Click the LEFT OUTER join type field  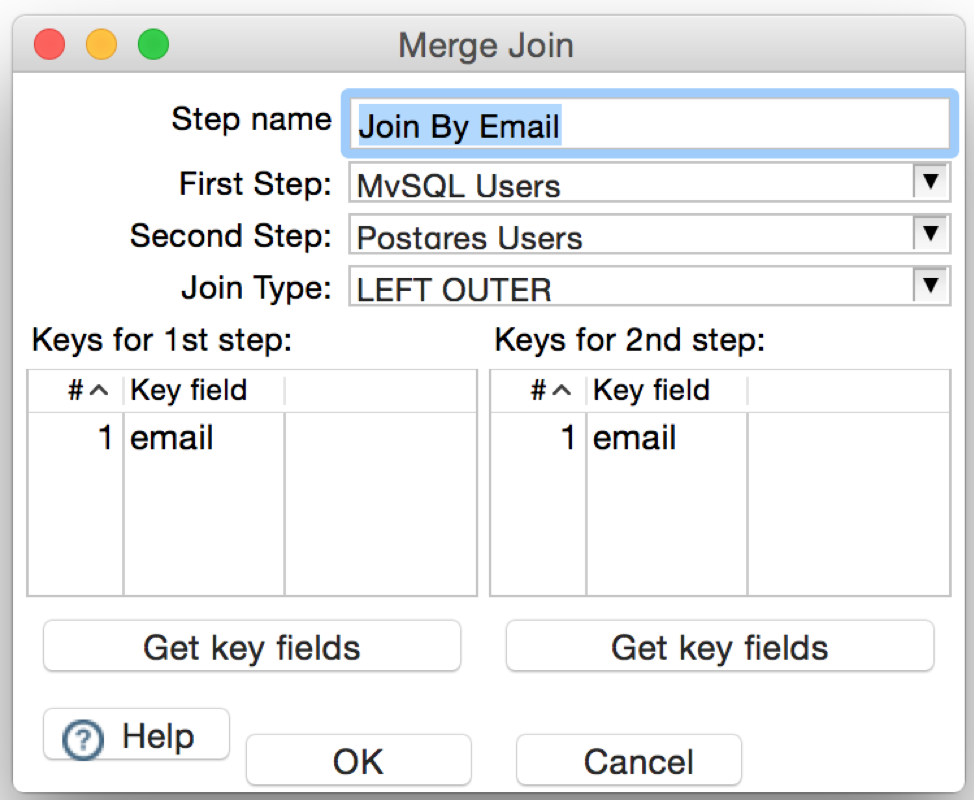[632, 286]
